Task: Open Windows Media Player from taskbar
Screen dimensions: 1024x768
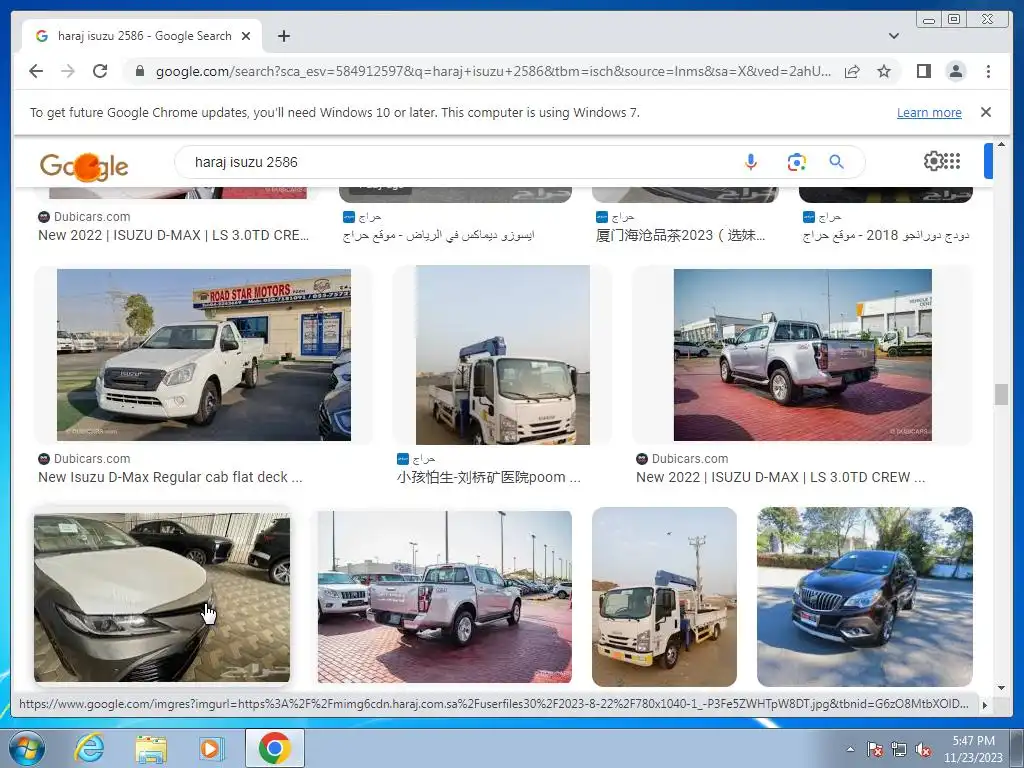Action: [x=210, y=748]
